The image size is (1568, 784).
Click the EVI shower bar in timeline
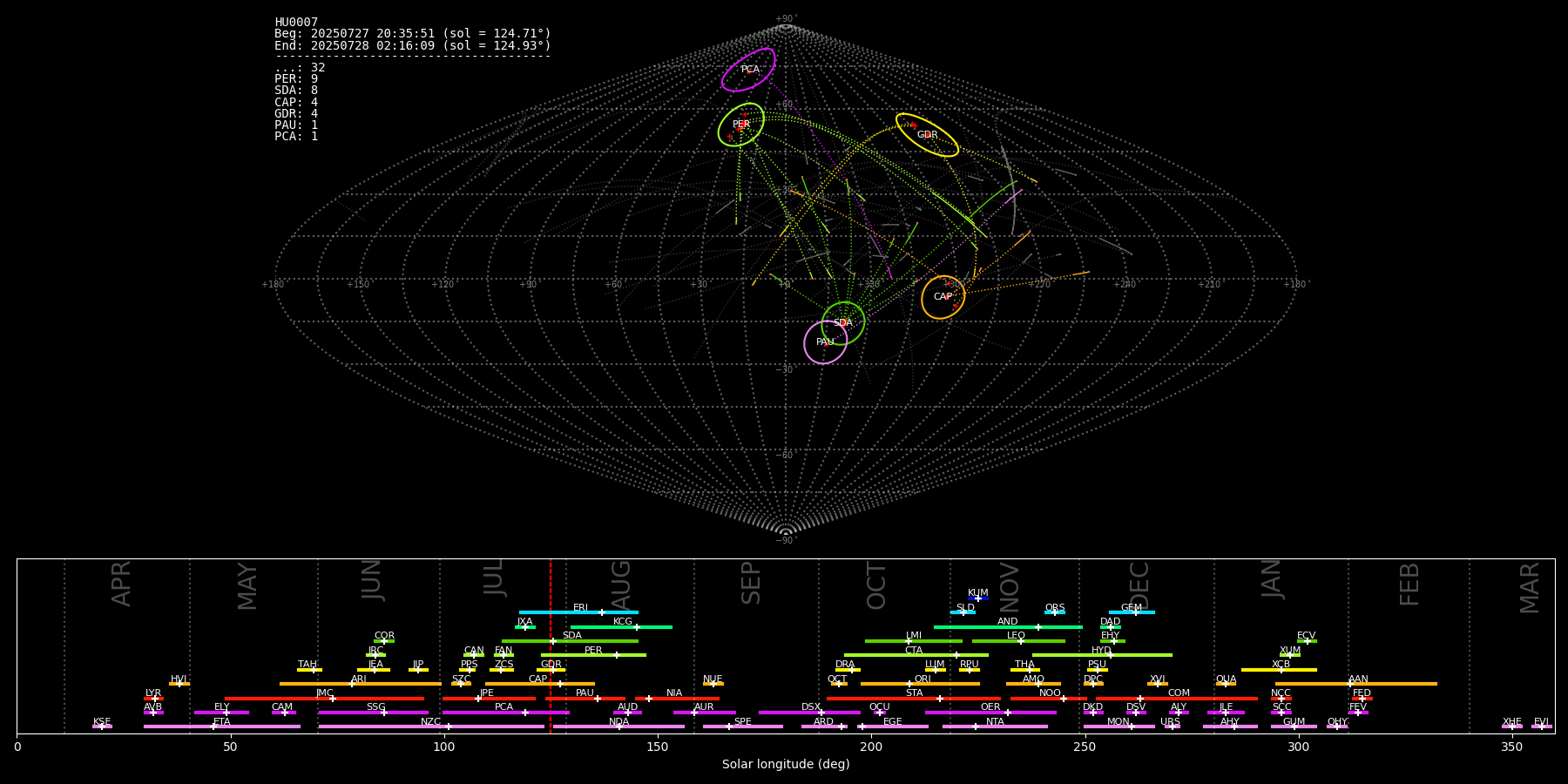[x=1542, y=727]
